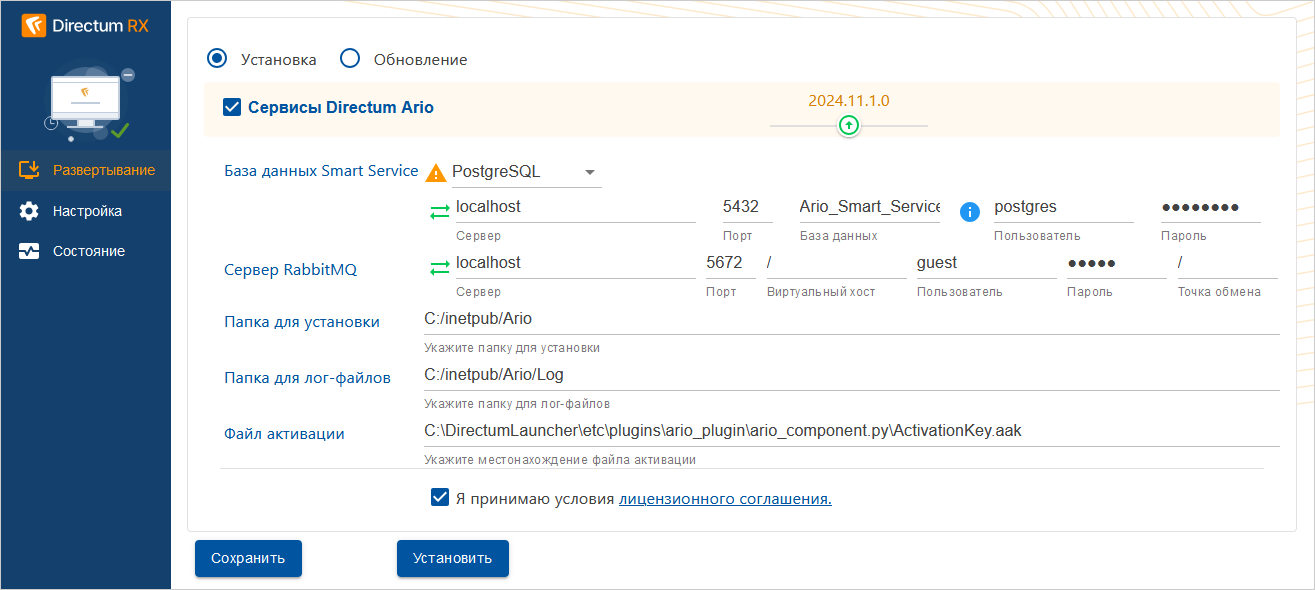
Task: Click the Установить button
Action: coord(453,558)
